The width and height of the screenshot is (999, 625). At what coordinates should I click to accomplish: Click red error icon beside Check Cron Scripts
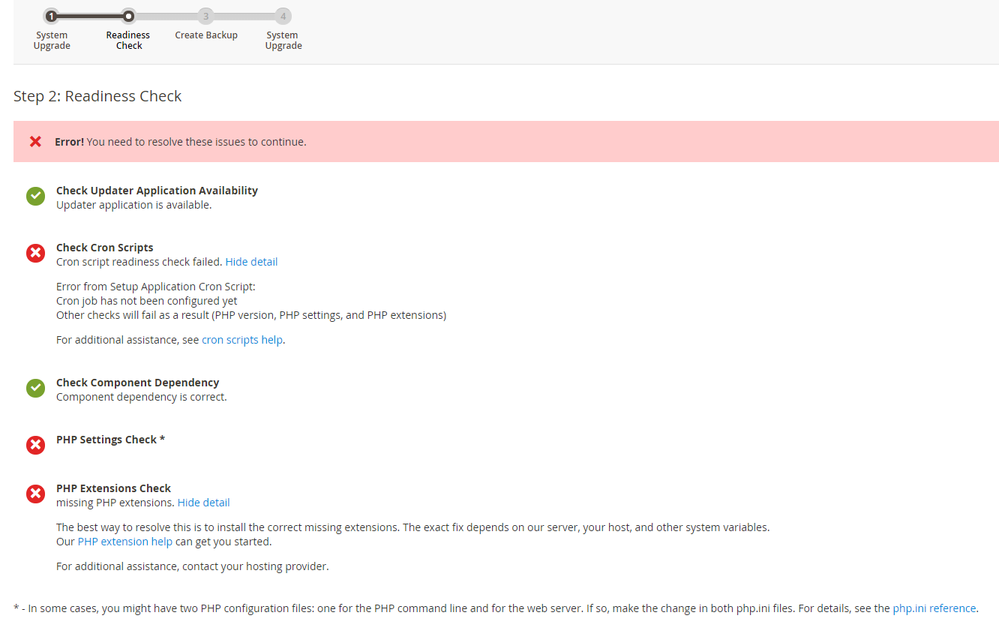(x=35, y=254)
